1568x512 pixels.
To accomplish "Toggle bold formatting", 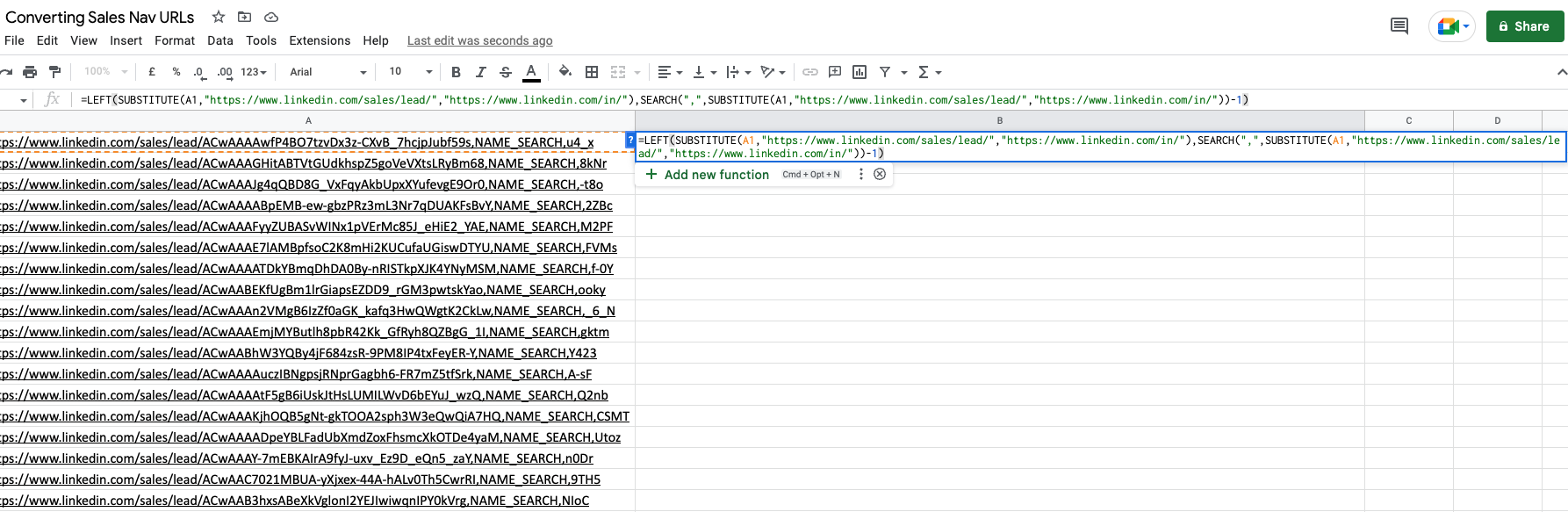I will [x=456, y=72].
